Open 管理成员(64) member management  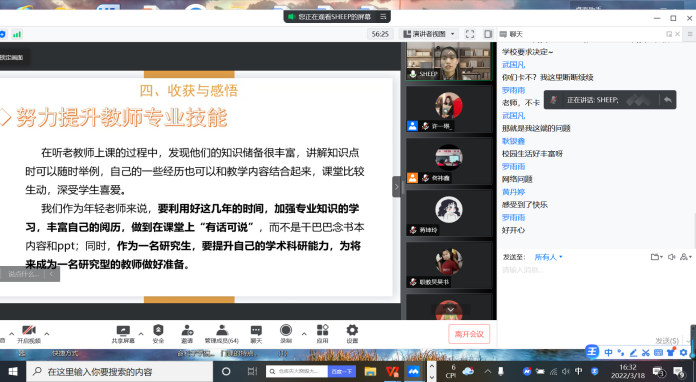(221, 334)
